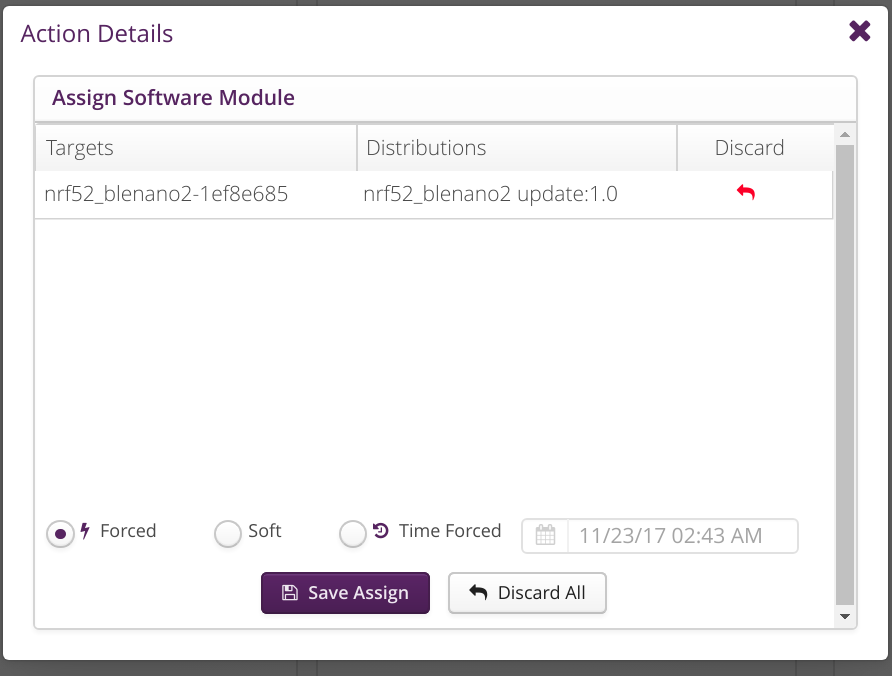
Task: Click the scrollbar up arrow
Action: pyautogui.click(x=845, y=135)
